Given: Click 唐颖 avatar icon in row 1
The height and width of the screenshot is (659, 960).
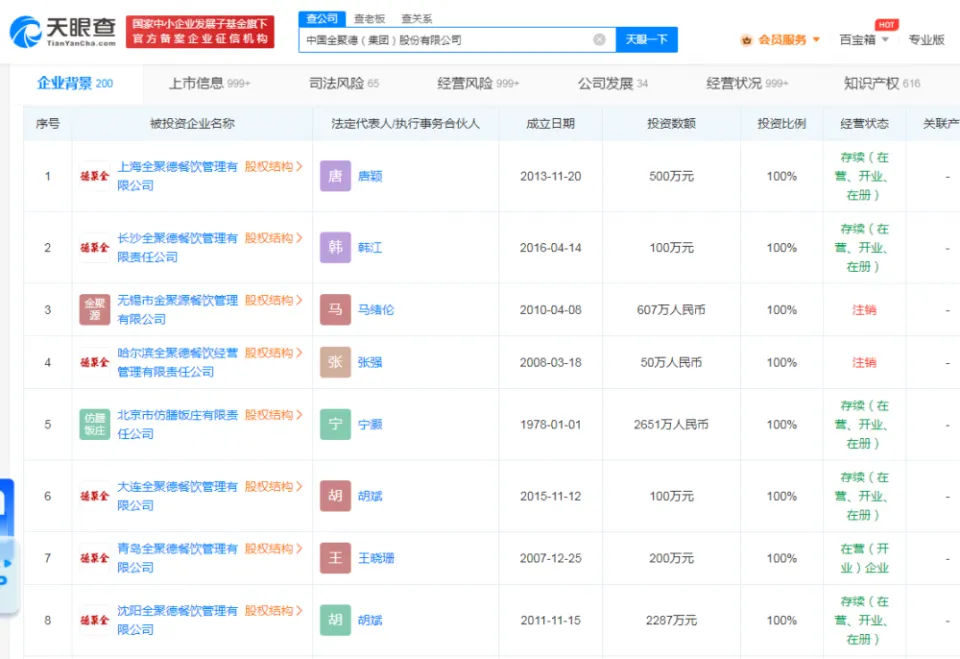Looking at the screenshot, I should click(335, 176).
